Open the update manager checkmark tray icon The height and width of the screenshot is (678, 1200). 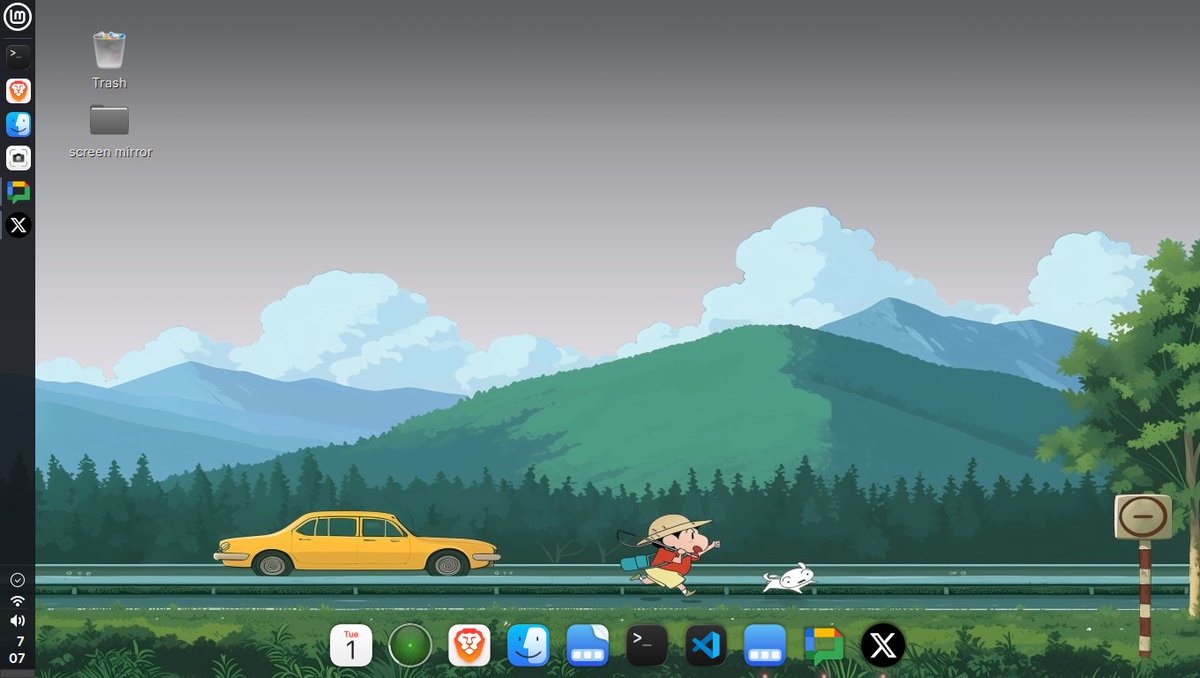[x=17, y=579]
